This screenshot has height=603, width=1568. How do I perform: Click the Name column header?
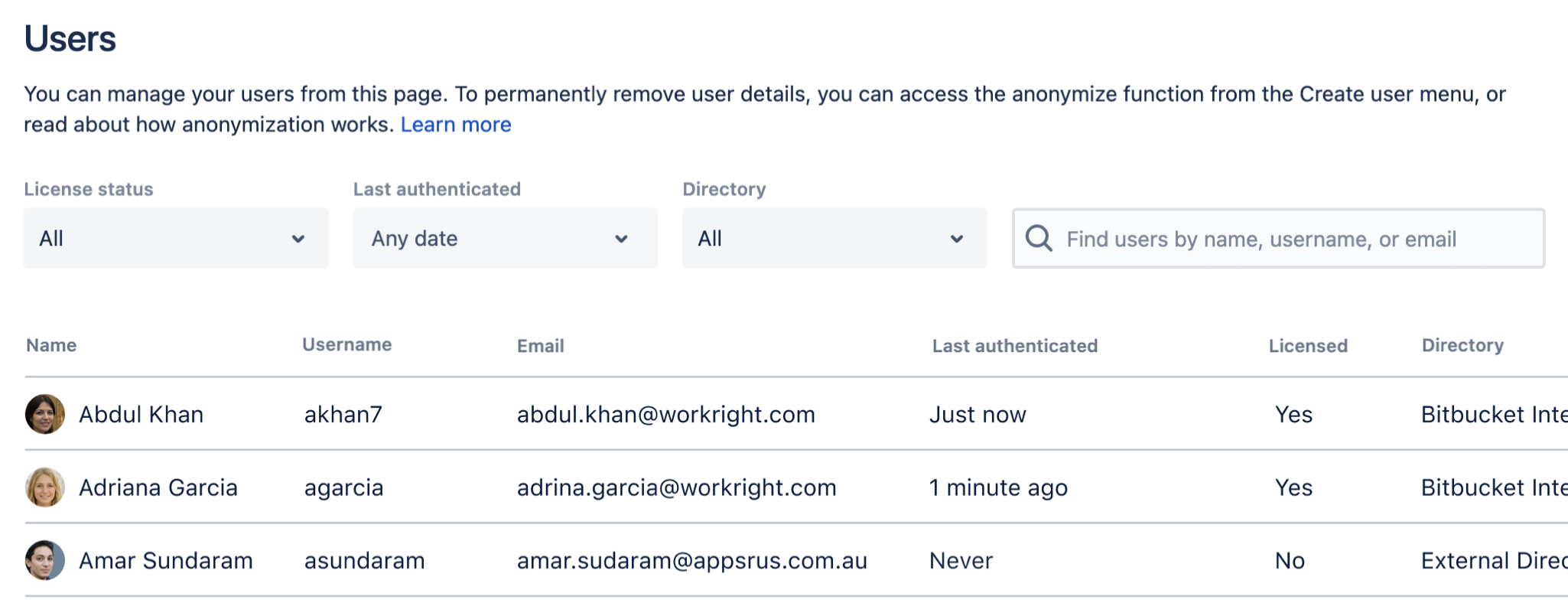tap(51, 345)
